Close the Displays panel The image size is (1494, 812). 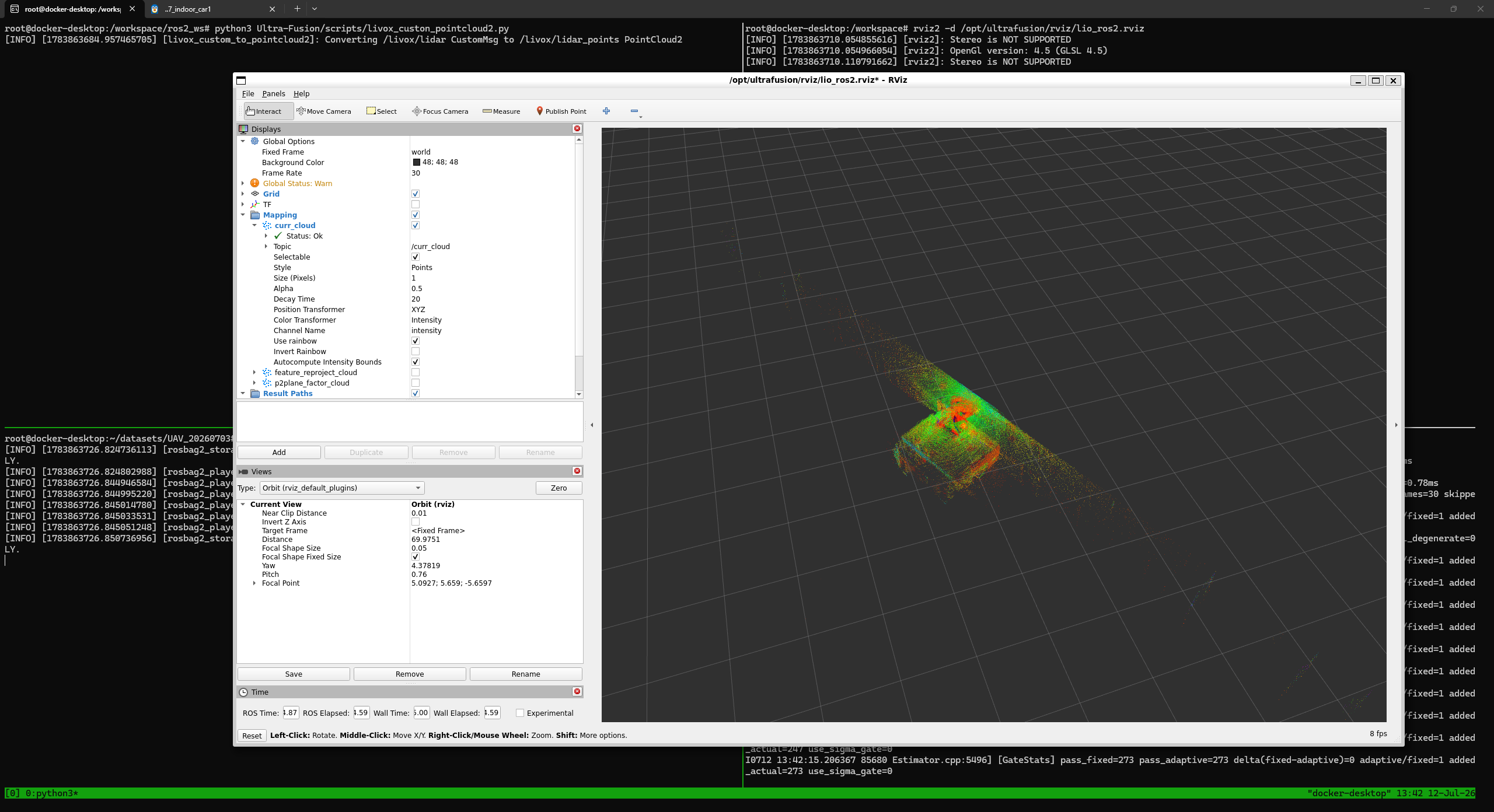(x=577, y=129)
